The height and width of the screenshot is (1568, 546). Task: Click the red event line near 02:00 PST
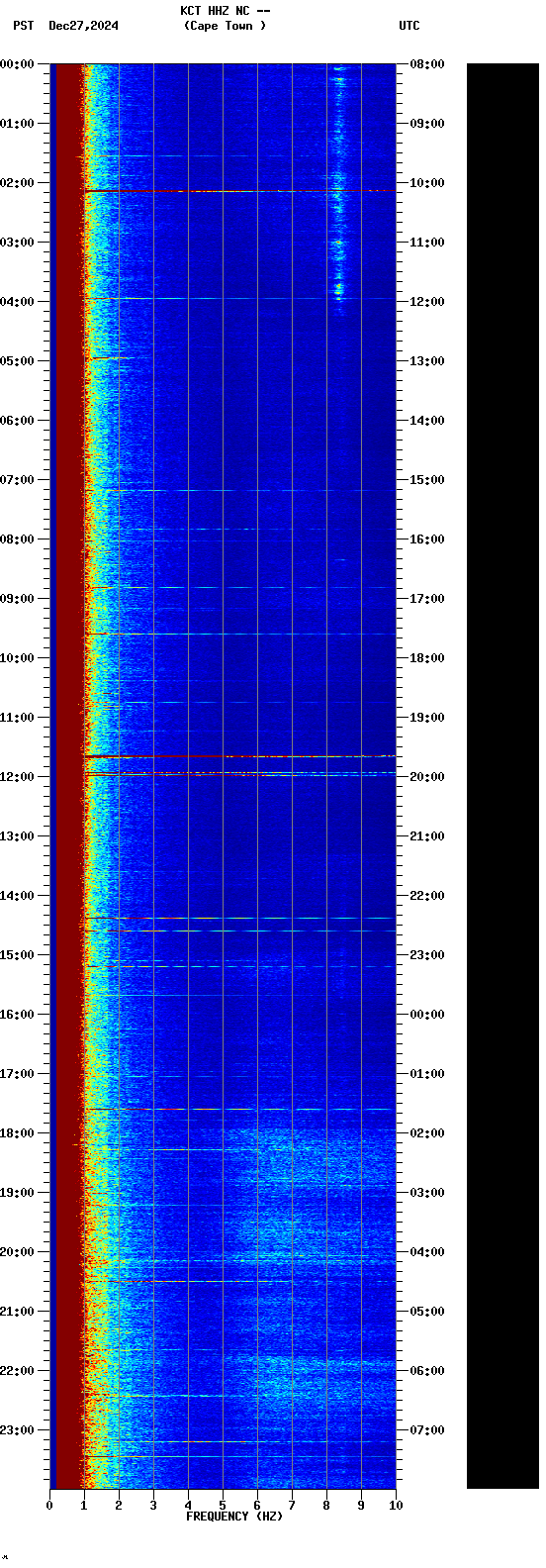point(240,190)
